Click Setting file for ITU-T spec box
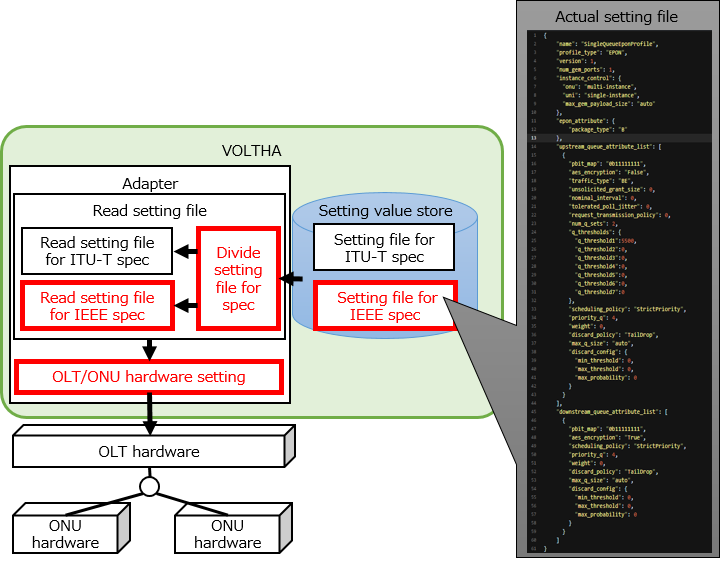 coord(385,249)
